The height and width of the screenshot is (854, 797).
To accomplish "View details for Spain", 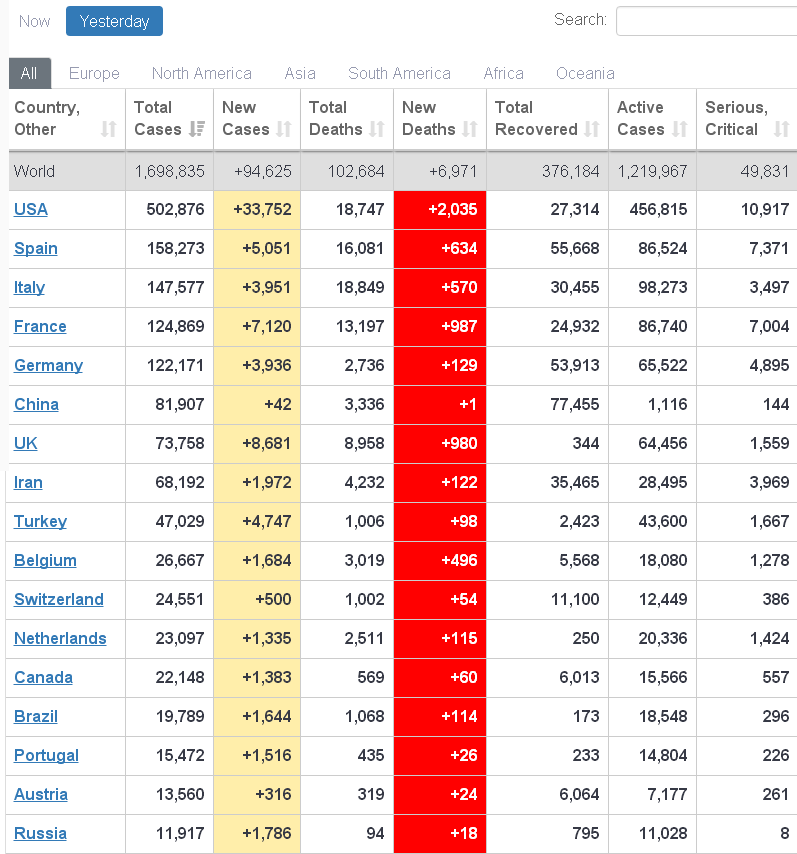I will (x=35, y=249).
